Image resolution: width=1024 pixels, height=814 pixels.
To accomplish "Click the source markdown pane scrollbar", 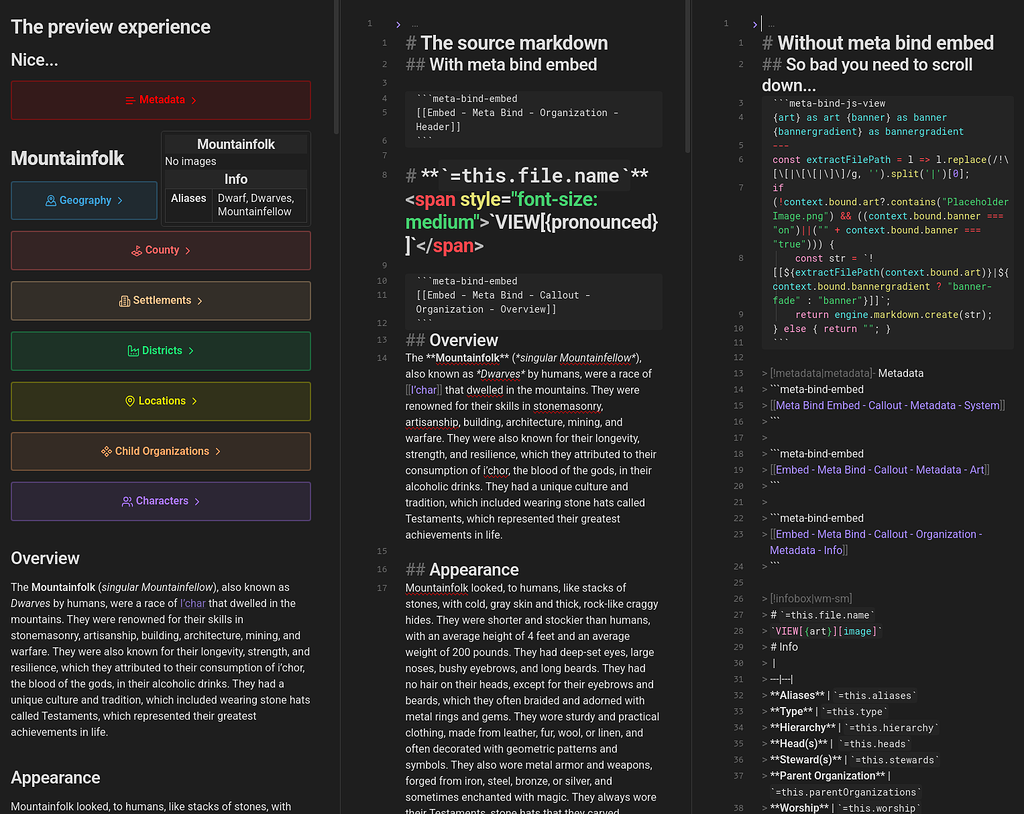I will (x=688, y=75).
